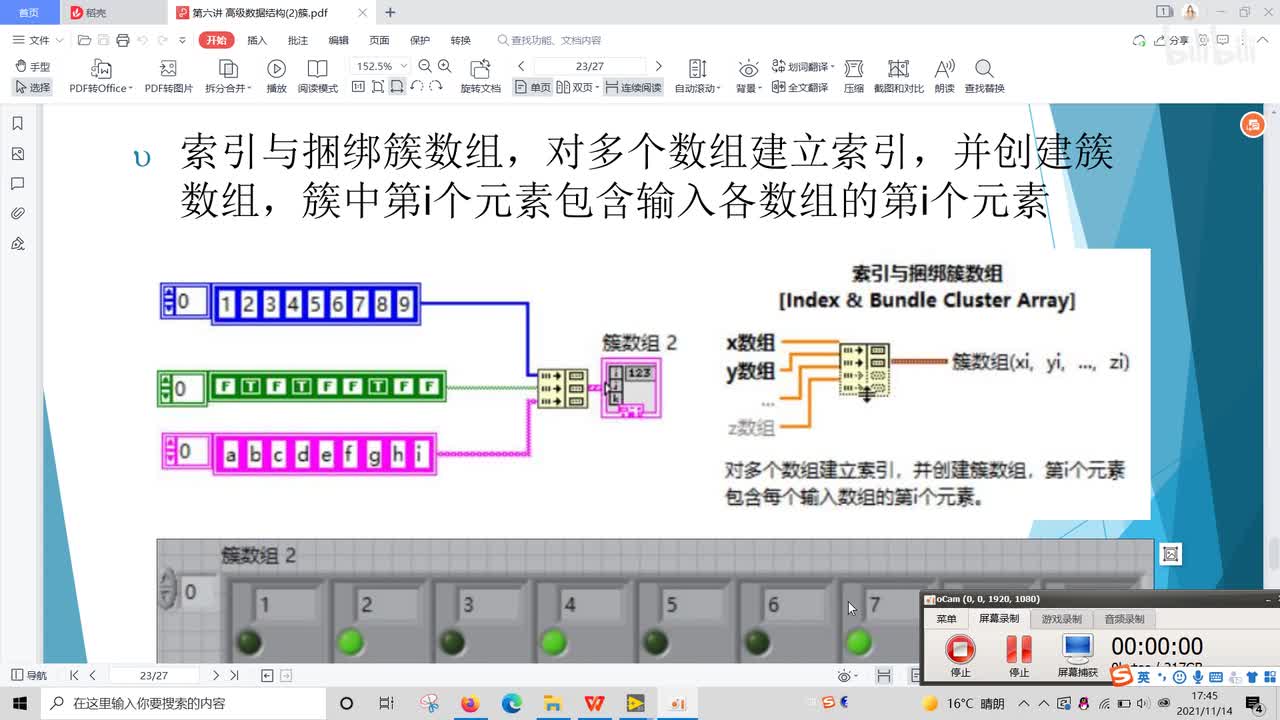The image size is (1280, 720).
Task: Go to previous page in the ribbon
Action: 521,66
